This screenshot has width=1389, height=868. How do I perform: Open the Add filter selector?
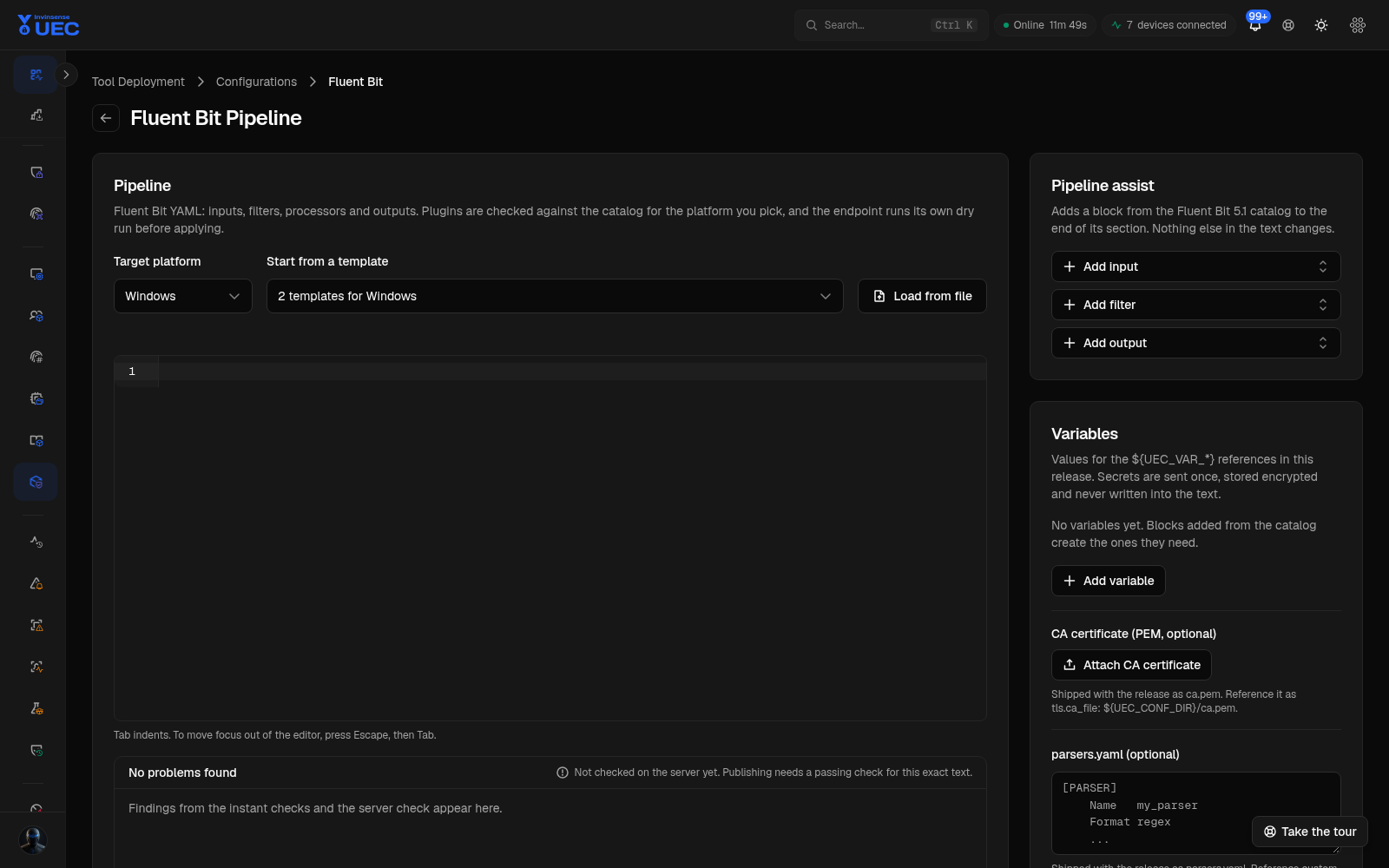pos(1196,305)
